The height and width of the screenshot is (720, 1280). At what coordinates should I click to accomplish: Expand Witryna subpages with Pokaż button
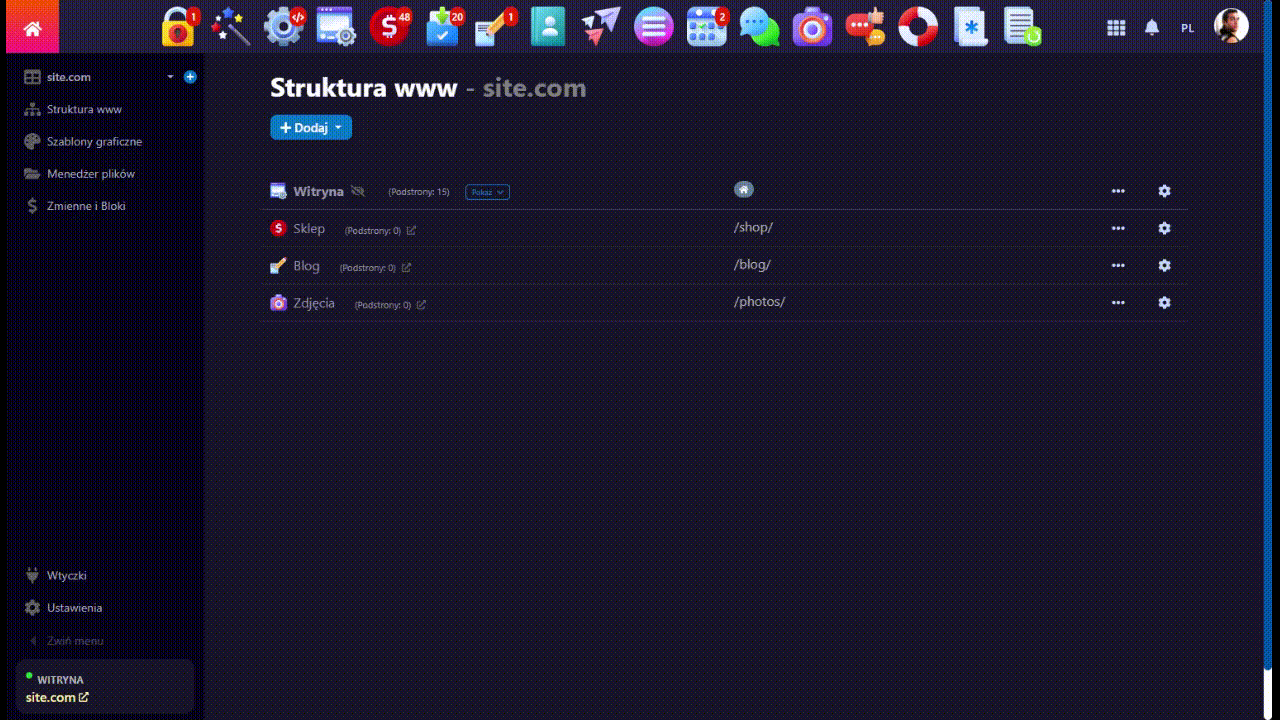pos(487,192)
